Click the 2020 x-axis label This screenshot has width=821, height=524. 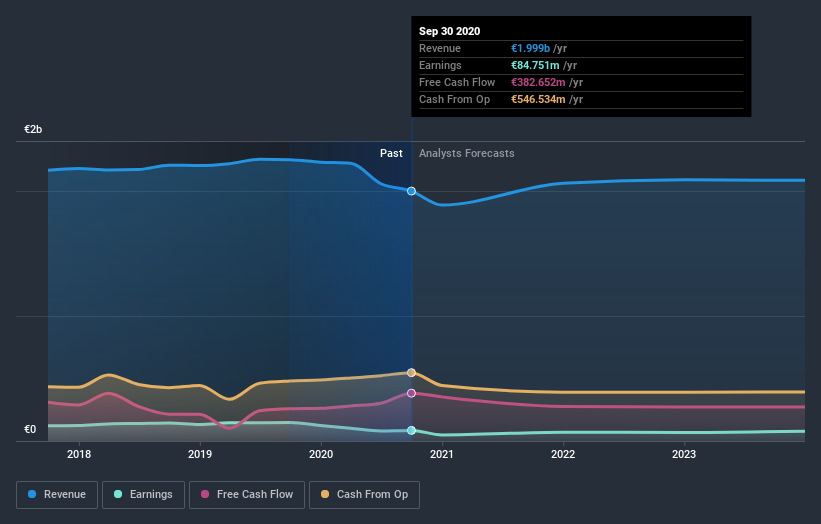[x=321, y=454]
